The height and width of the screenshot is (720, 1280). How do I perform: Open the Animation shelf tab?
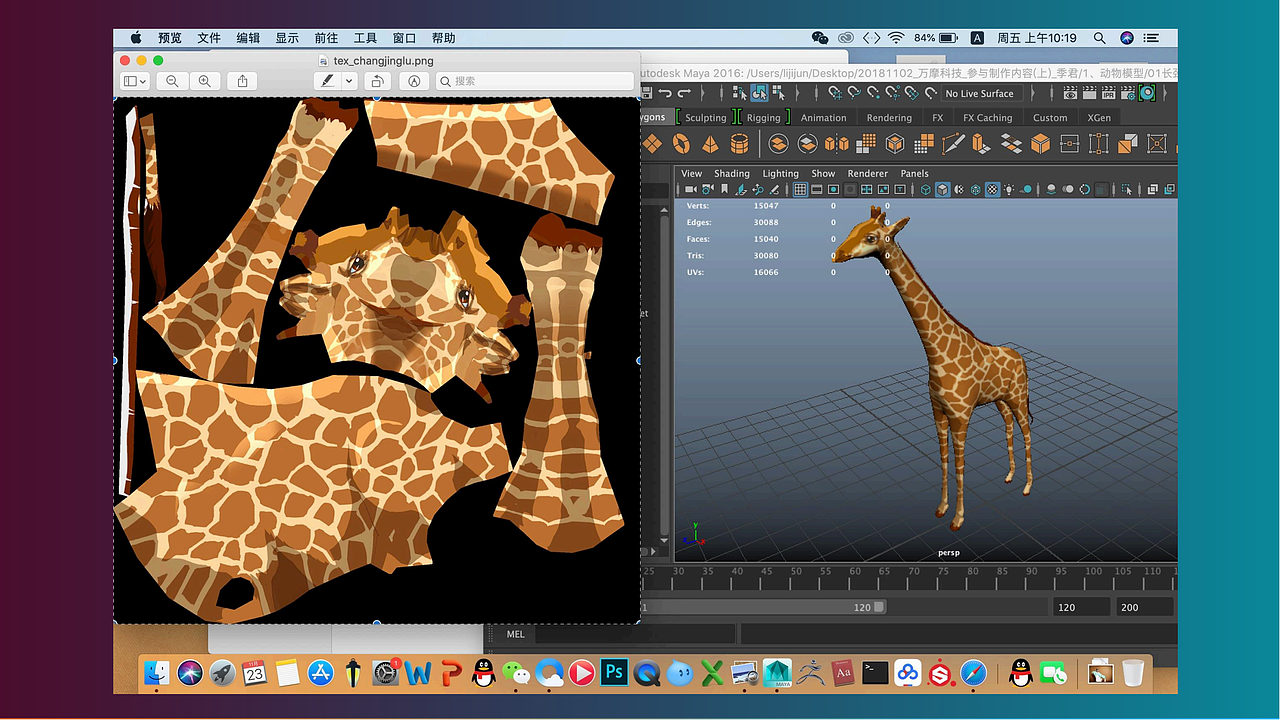tap(824, 118)
